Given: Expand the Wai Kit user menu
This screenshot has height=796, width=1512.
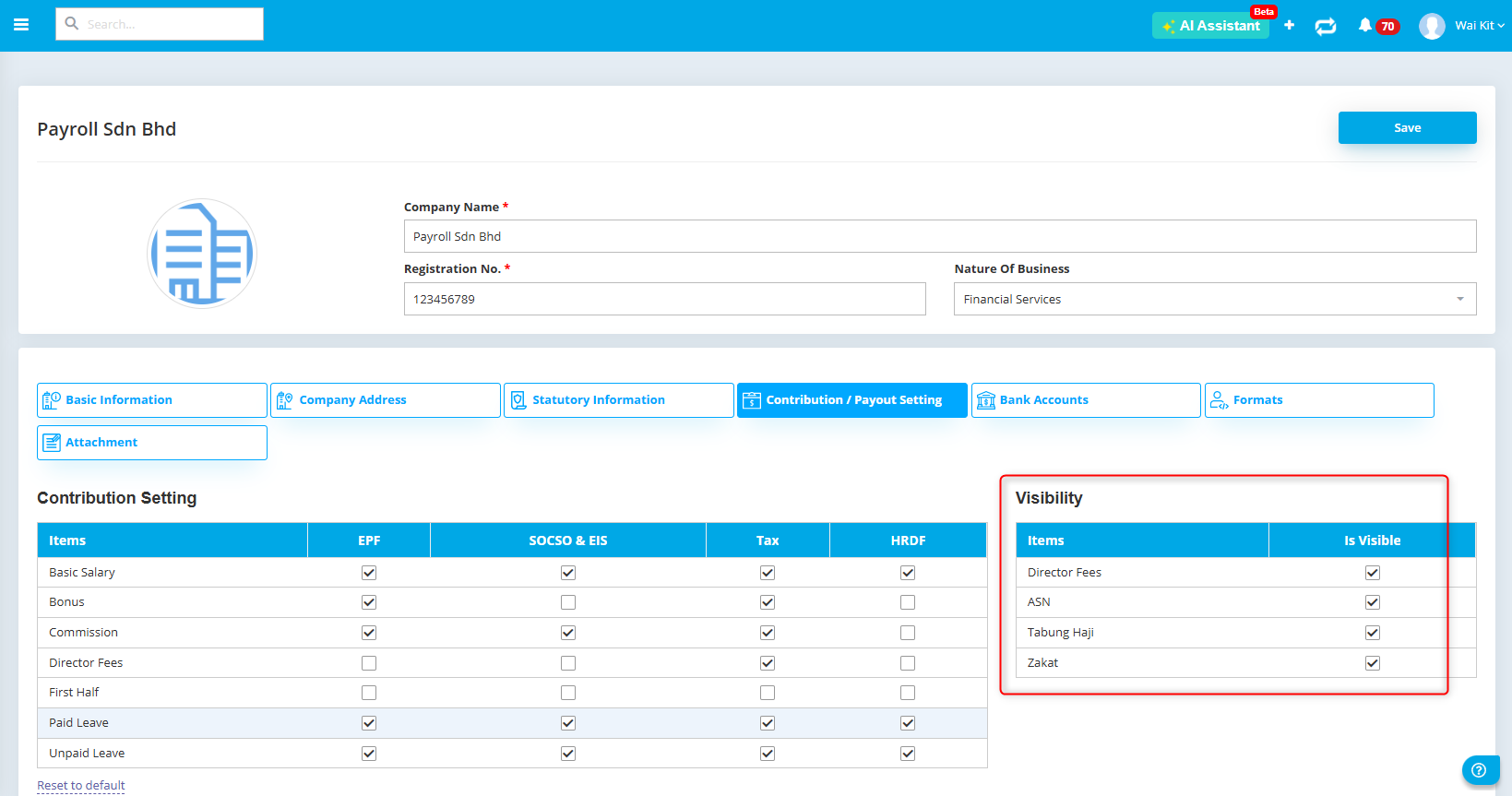Looking at the screenshot, I should click(x=1479, y=25).
